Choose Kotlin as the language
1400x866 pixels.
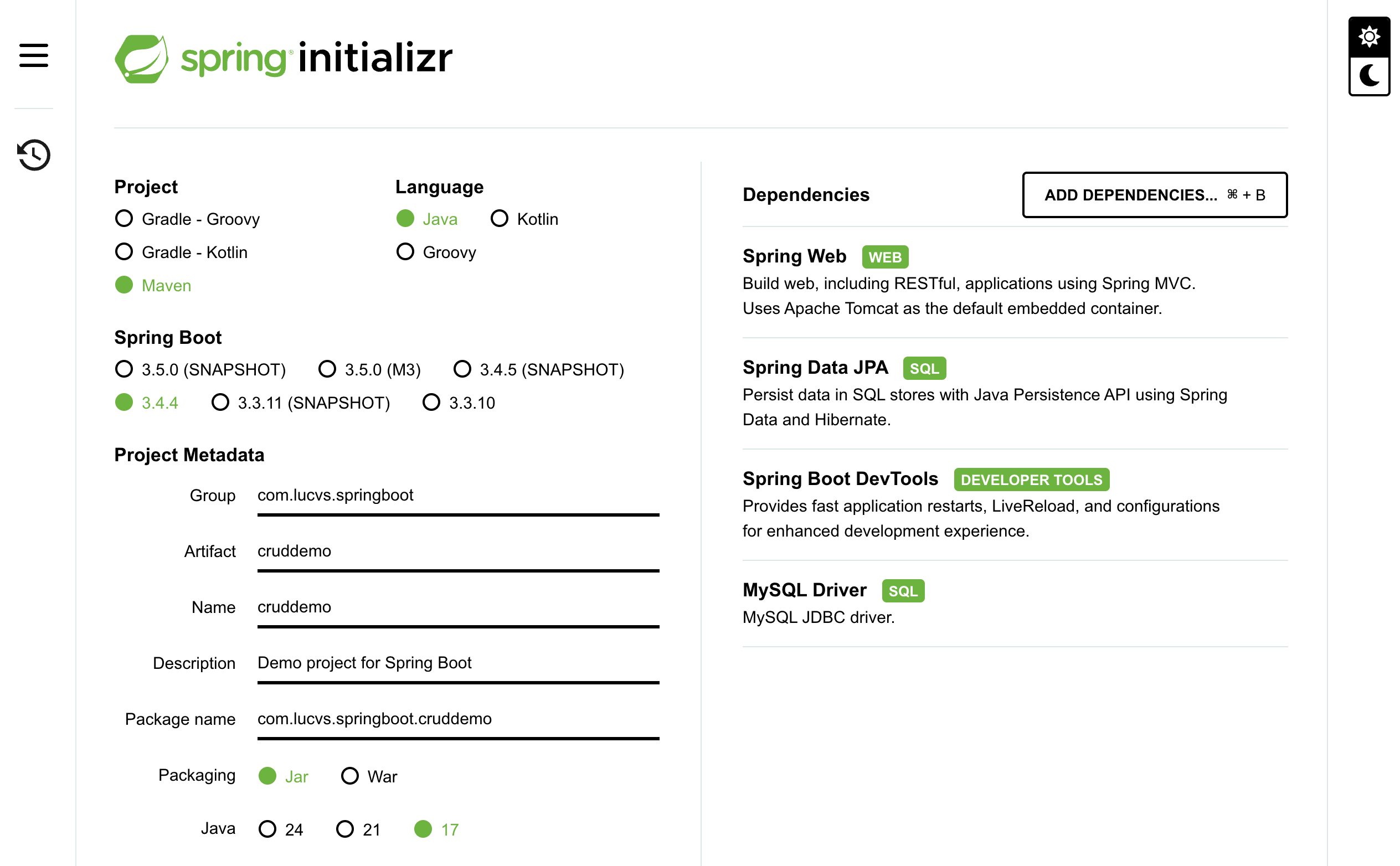[500, 219]
